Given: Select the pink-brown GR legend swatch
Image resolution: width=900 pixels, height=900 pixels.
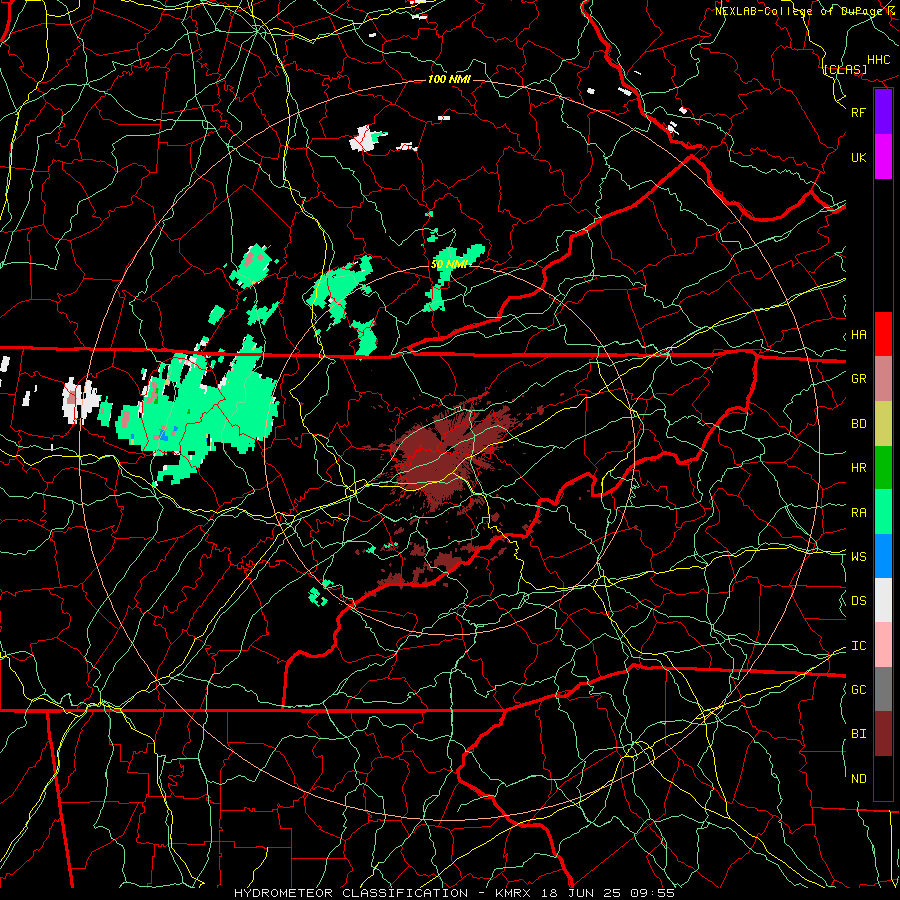Looking at the screenshot, I should click(x=883, y=379).
